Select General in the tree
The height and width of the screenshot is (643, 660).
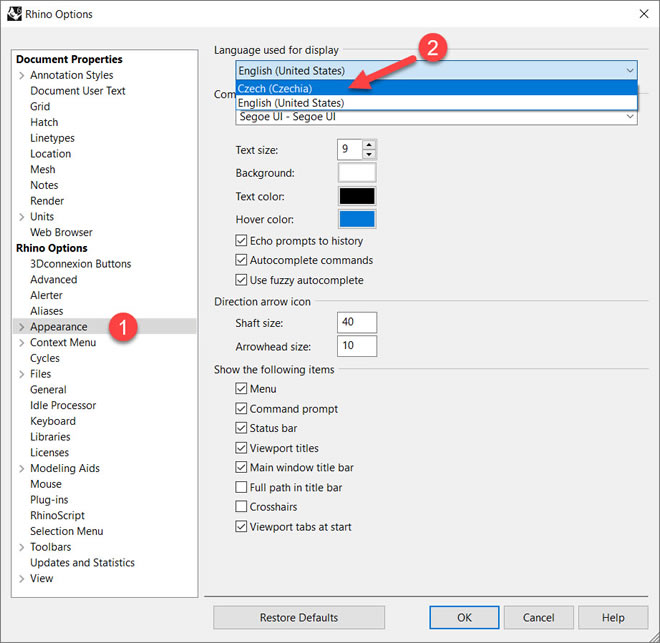tap(48, 390)
